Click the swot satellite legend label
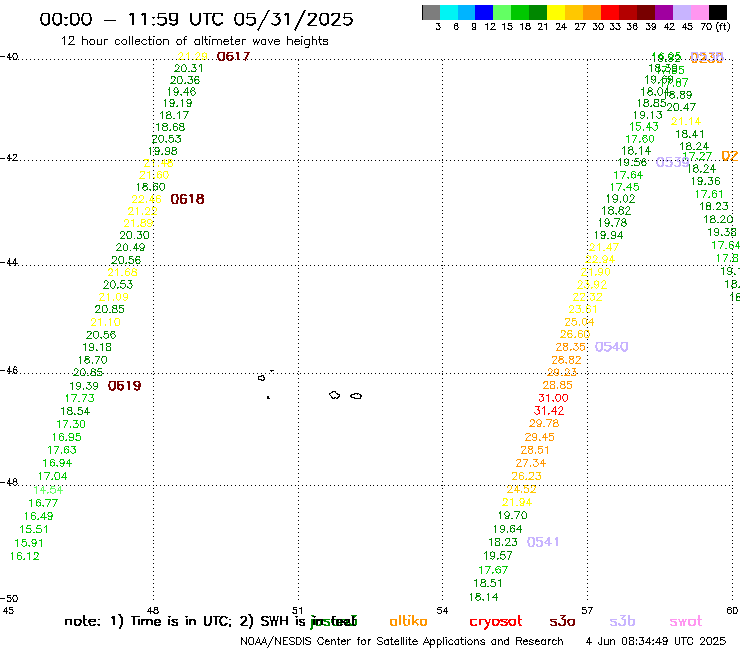740x650 pixels. 686,622
